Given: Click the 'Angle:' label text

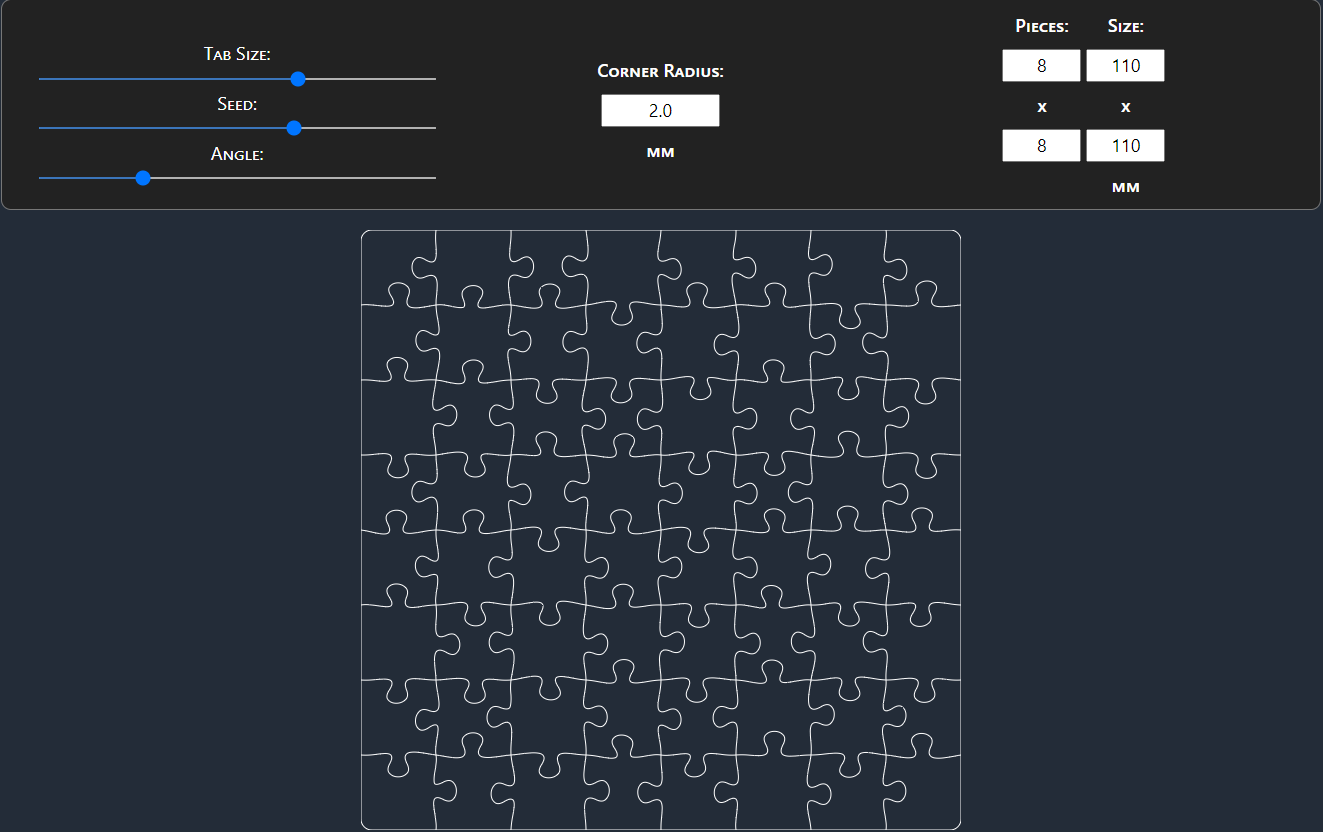Looking at the screenshot, I should [x=237, y=154].
